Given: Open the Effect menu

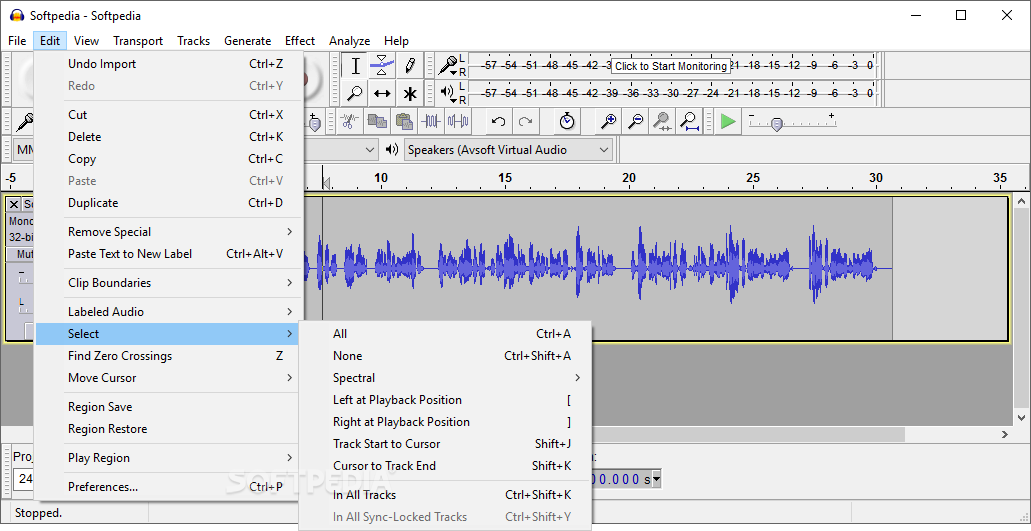Looking at the screenshot, I should point(300,41).
